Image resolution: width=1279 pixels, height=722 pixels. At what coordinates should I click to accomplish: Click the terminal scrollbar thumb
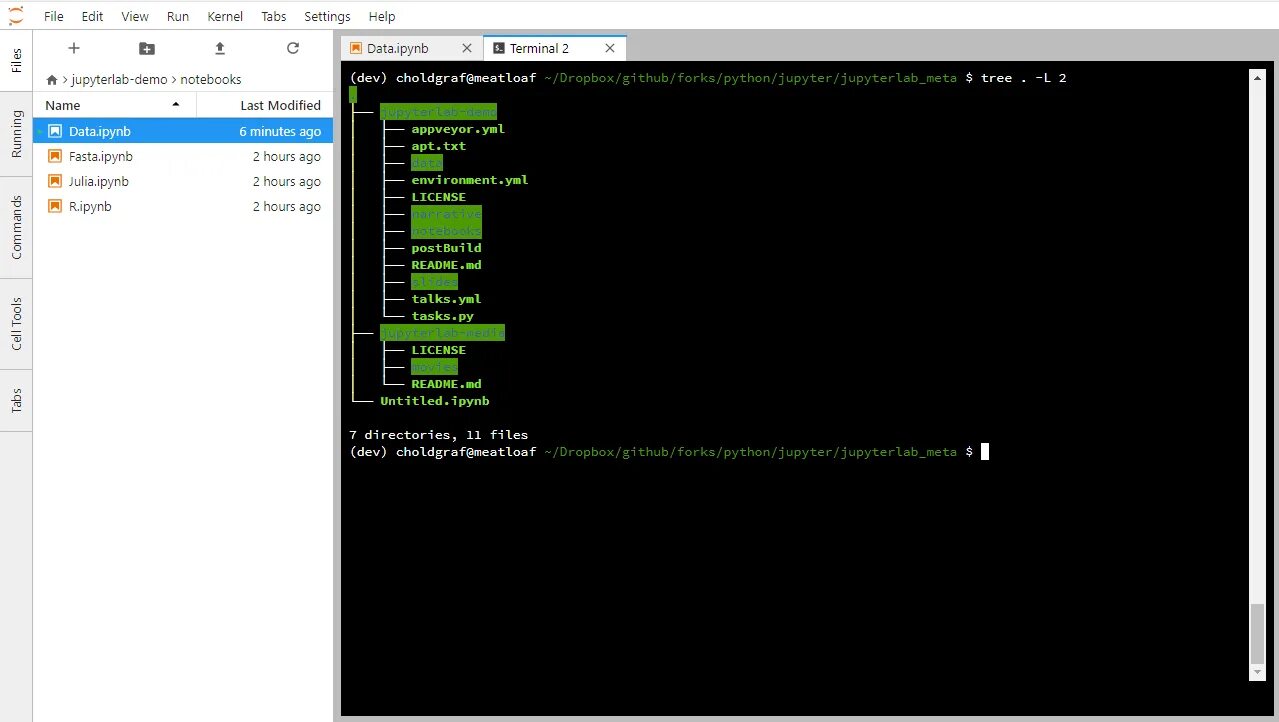pyautogui.click(x=1258, y=633)
